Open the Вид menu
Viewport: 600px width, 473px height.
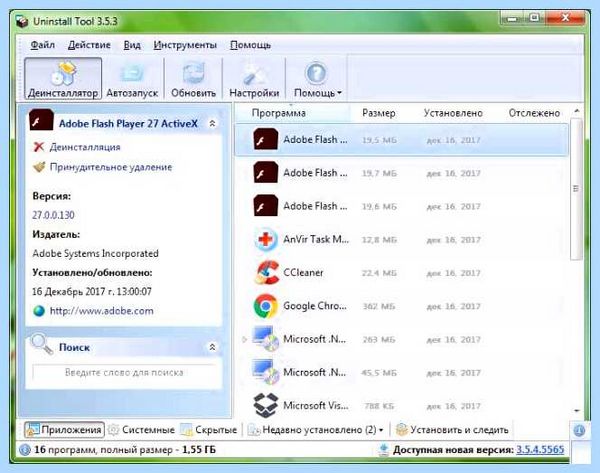click(x=132, y=45)
